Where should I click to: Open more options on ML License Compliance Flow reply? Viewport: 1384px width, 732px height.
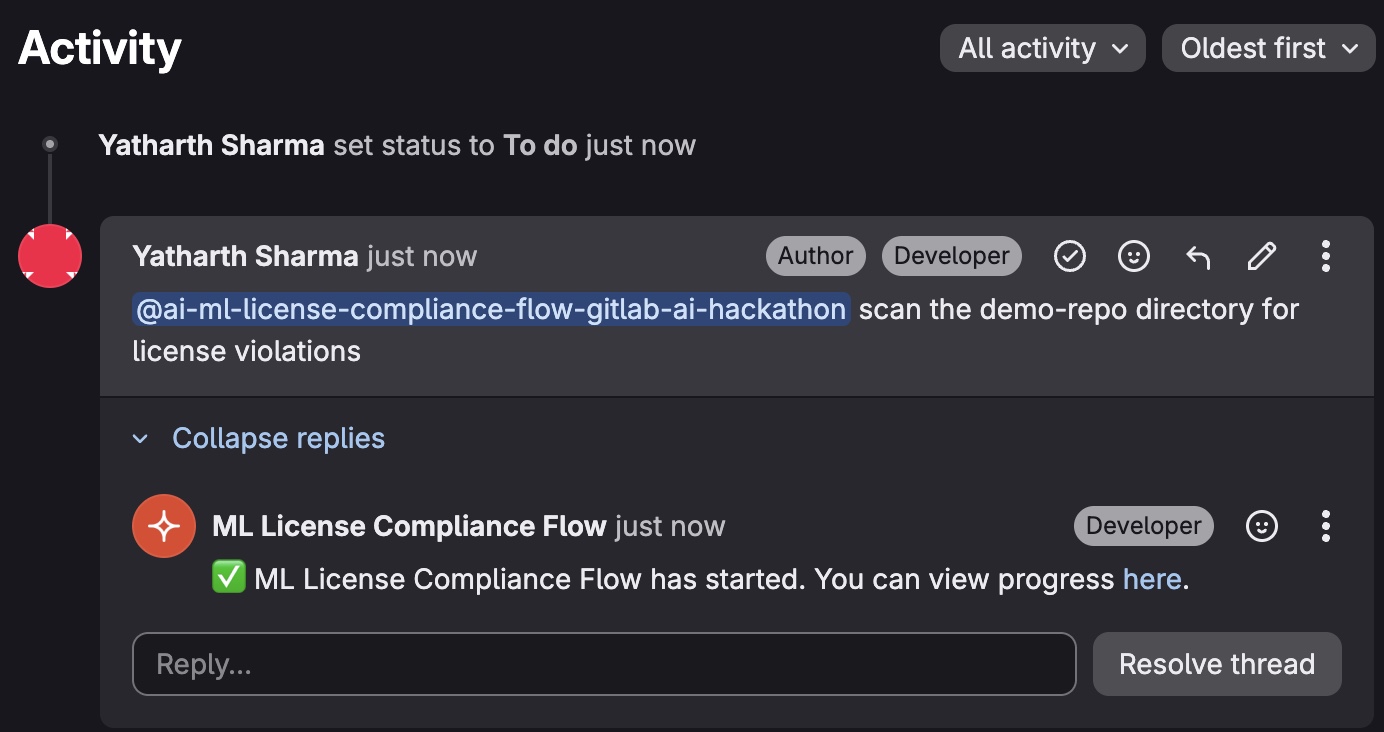[x=1325, y=525]
